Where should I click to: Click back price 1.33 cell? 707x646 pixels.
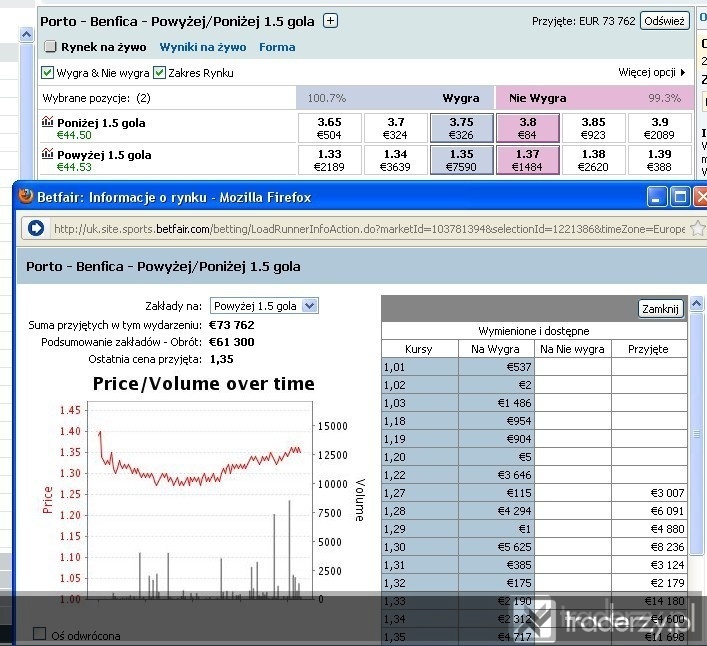click(x=330, y=160)
